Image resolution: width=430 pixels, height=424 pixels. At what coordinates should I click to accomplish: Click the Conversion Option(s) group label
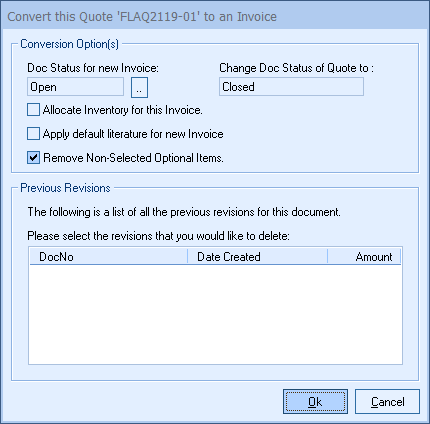click(70, 44)
